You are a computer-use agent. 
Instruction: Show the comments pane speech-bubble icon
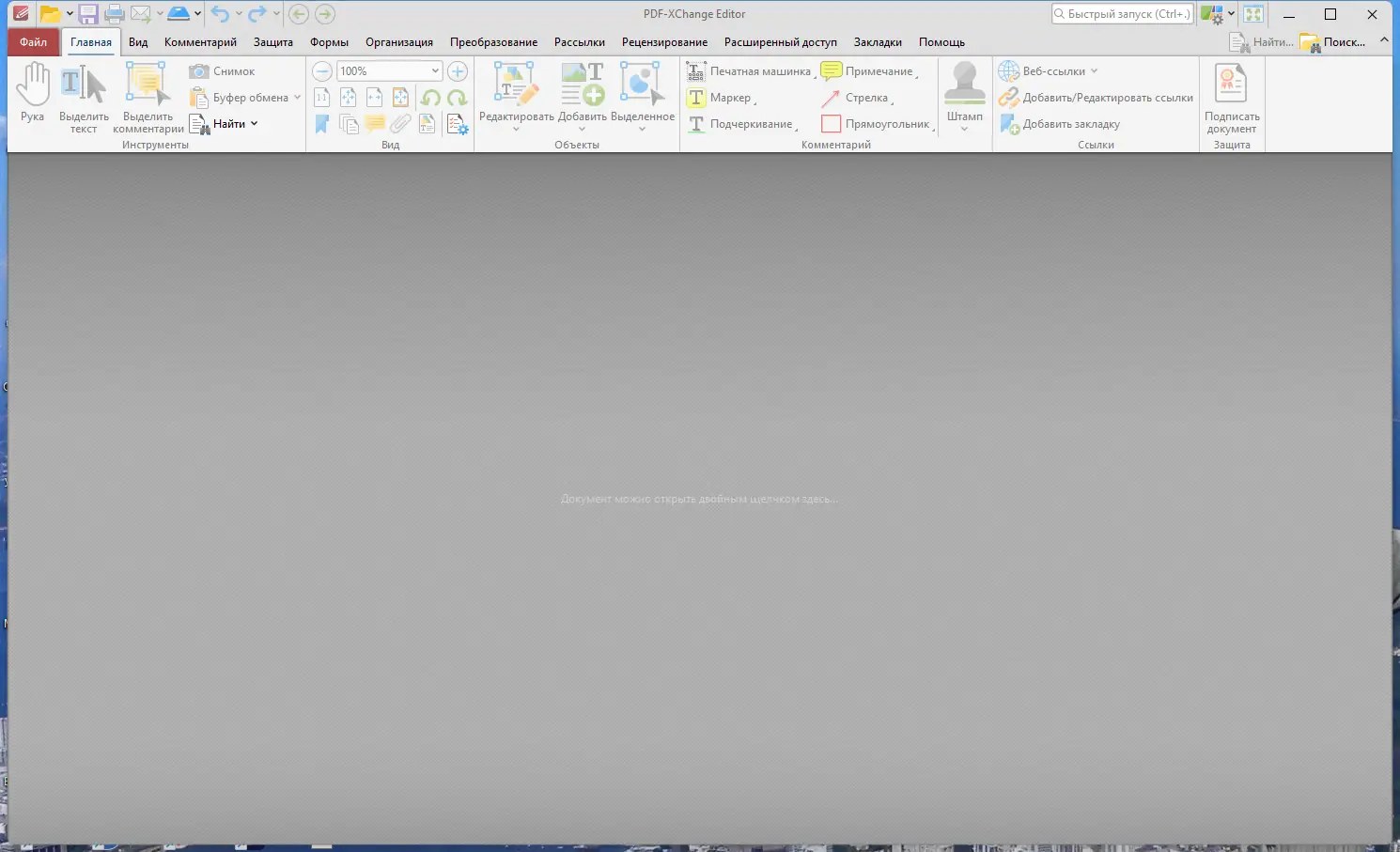[375, 124]
